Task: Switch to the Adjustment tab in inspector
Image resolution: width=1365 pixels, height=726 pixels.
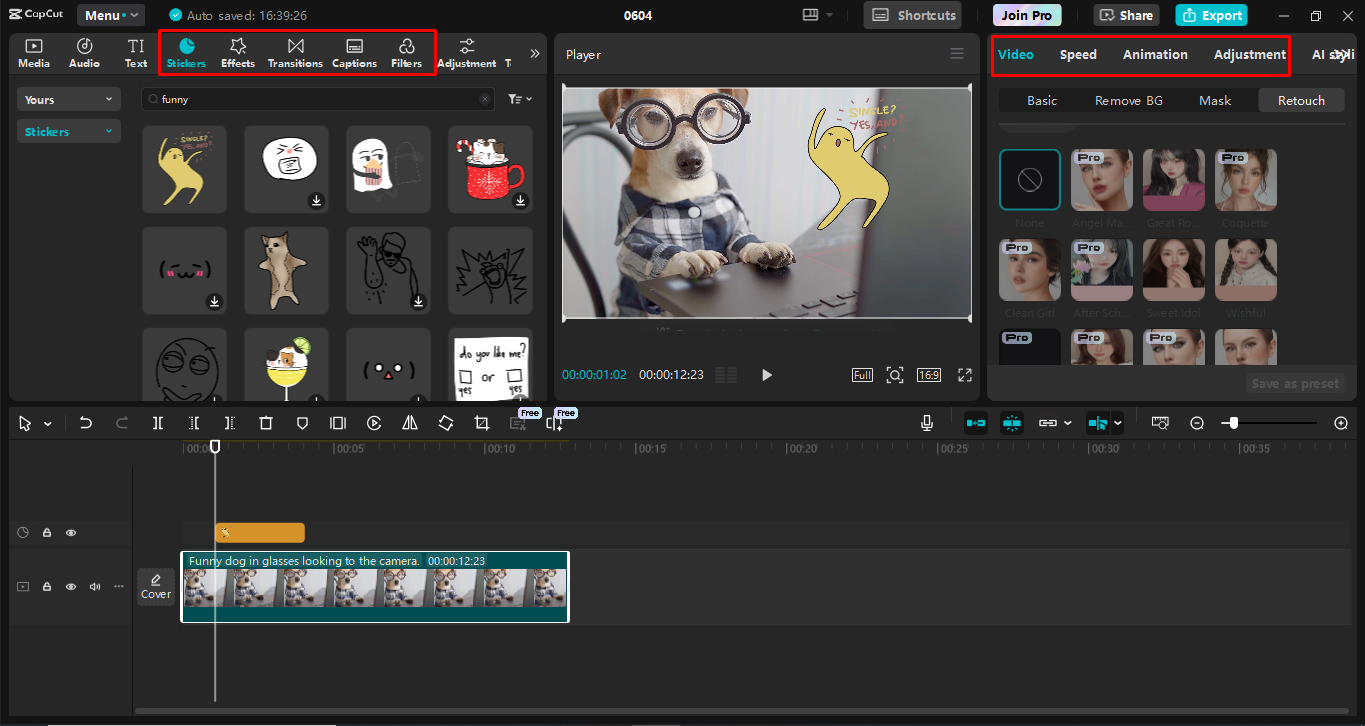Action: coord(1250,54)
